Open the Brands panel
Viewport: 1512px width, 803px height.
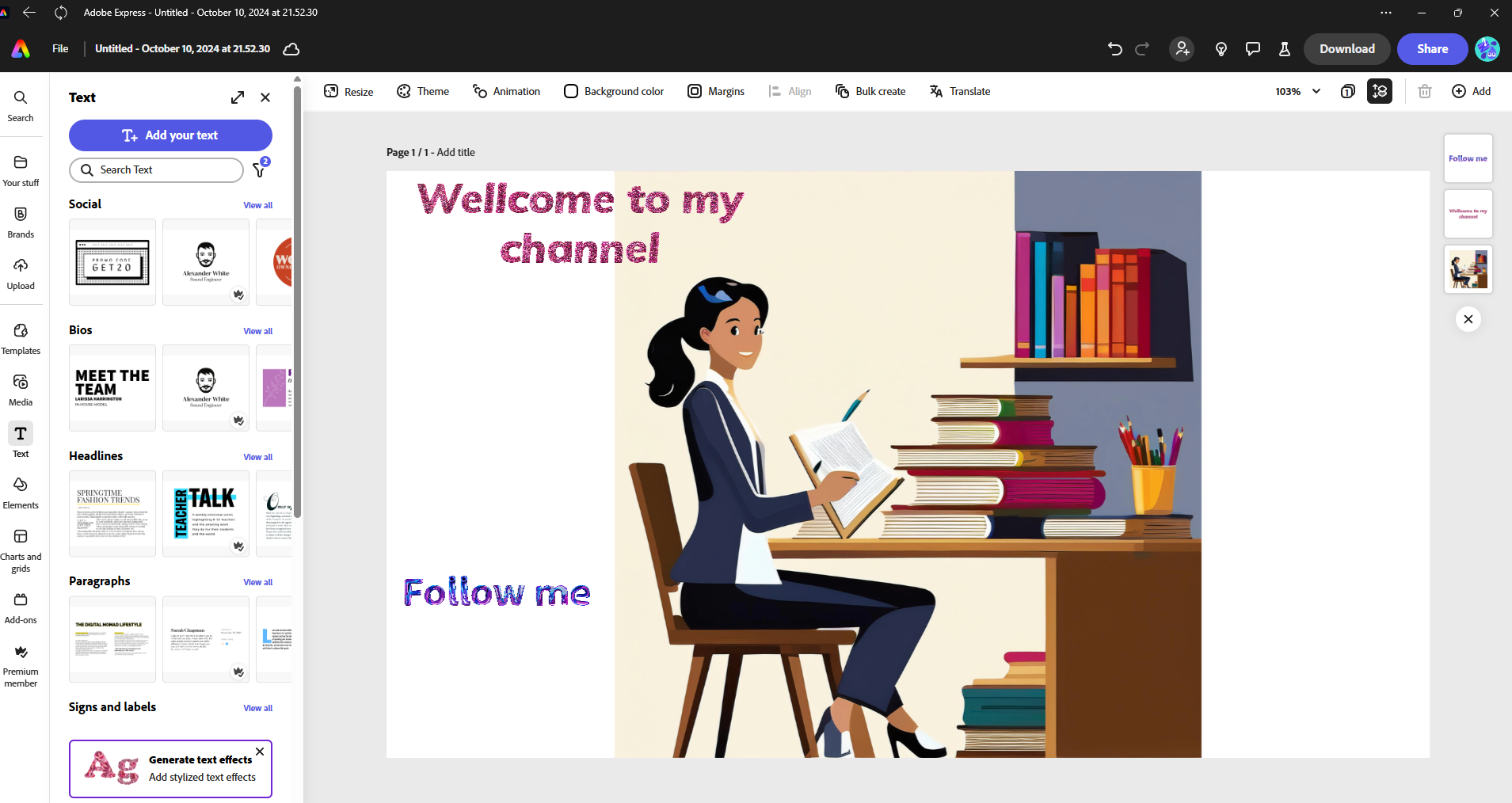pos(21,223)
